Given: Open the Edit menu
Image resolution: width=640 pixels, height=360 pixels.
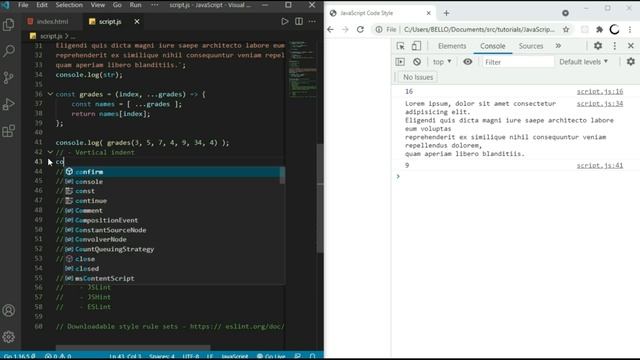Looking at the screenshot, I should [x=42, y=5].
